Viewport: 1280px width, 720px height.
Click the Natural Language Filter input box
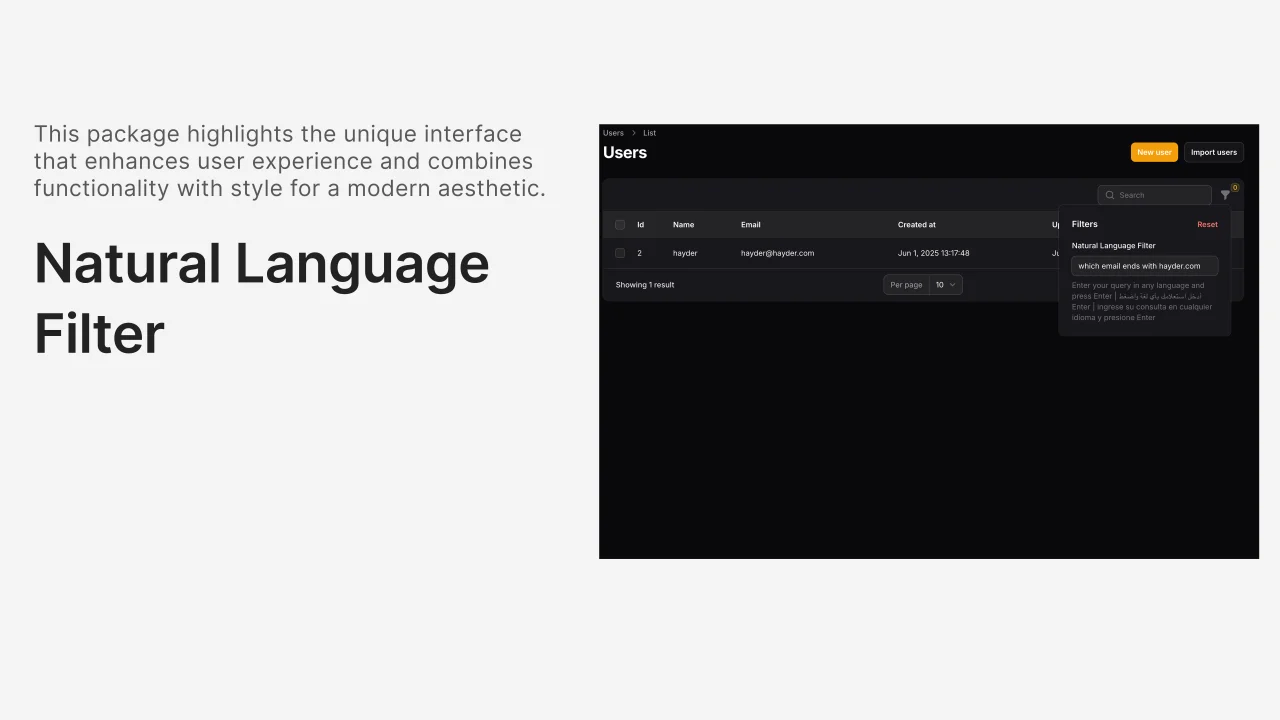click(x=1144, y=265)
